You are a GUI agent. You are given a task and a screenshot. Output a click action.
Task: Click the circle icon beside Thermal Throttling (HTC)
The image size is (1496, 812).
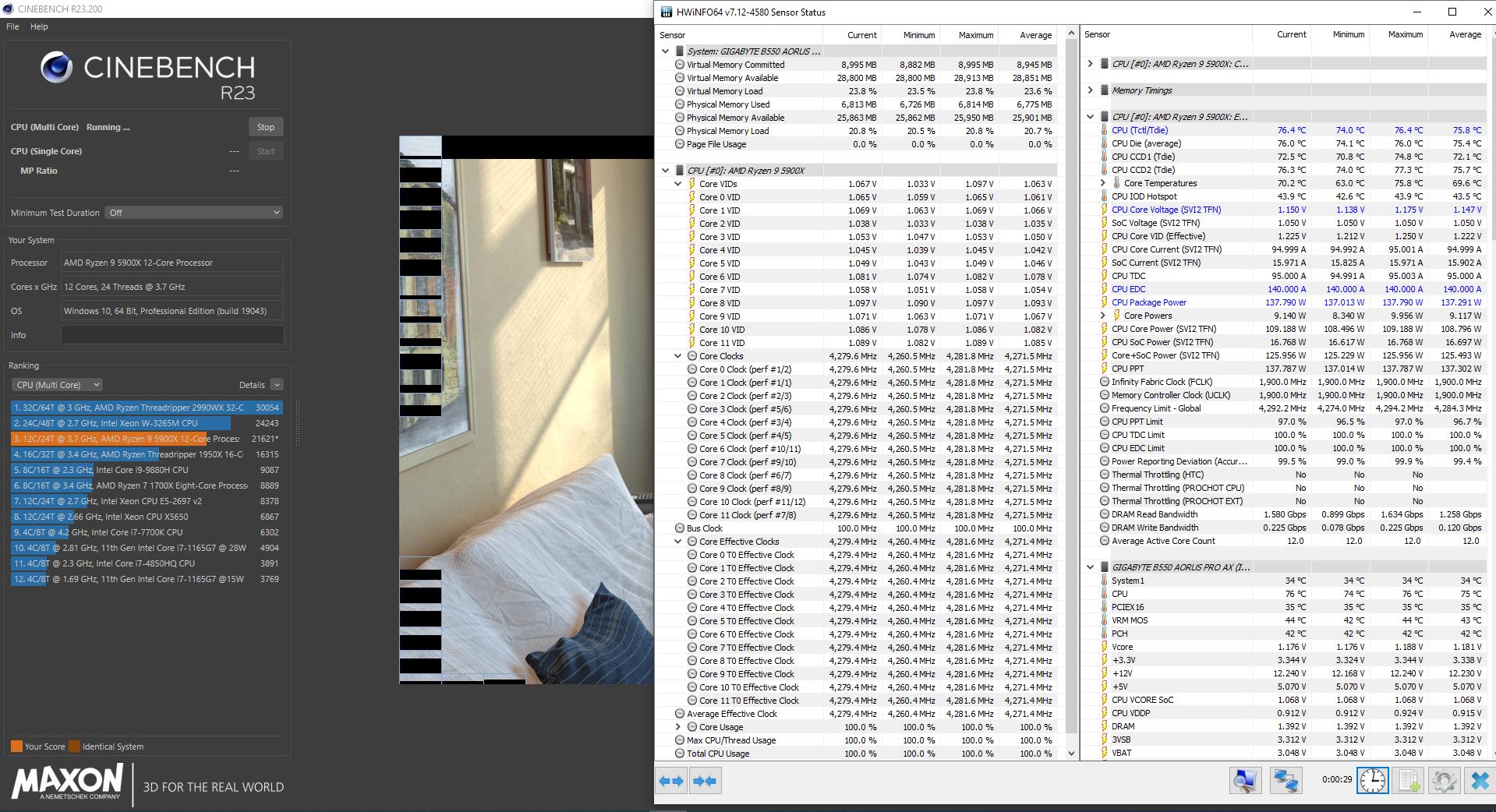coord(1104,475)
